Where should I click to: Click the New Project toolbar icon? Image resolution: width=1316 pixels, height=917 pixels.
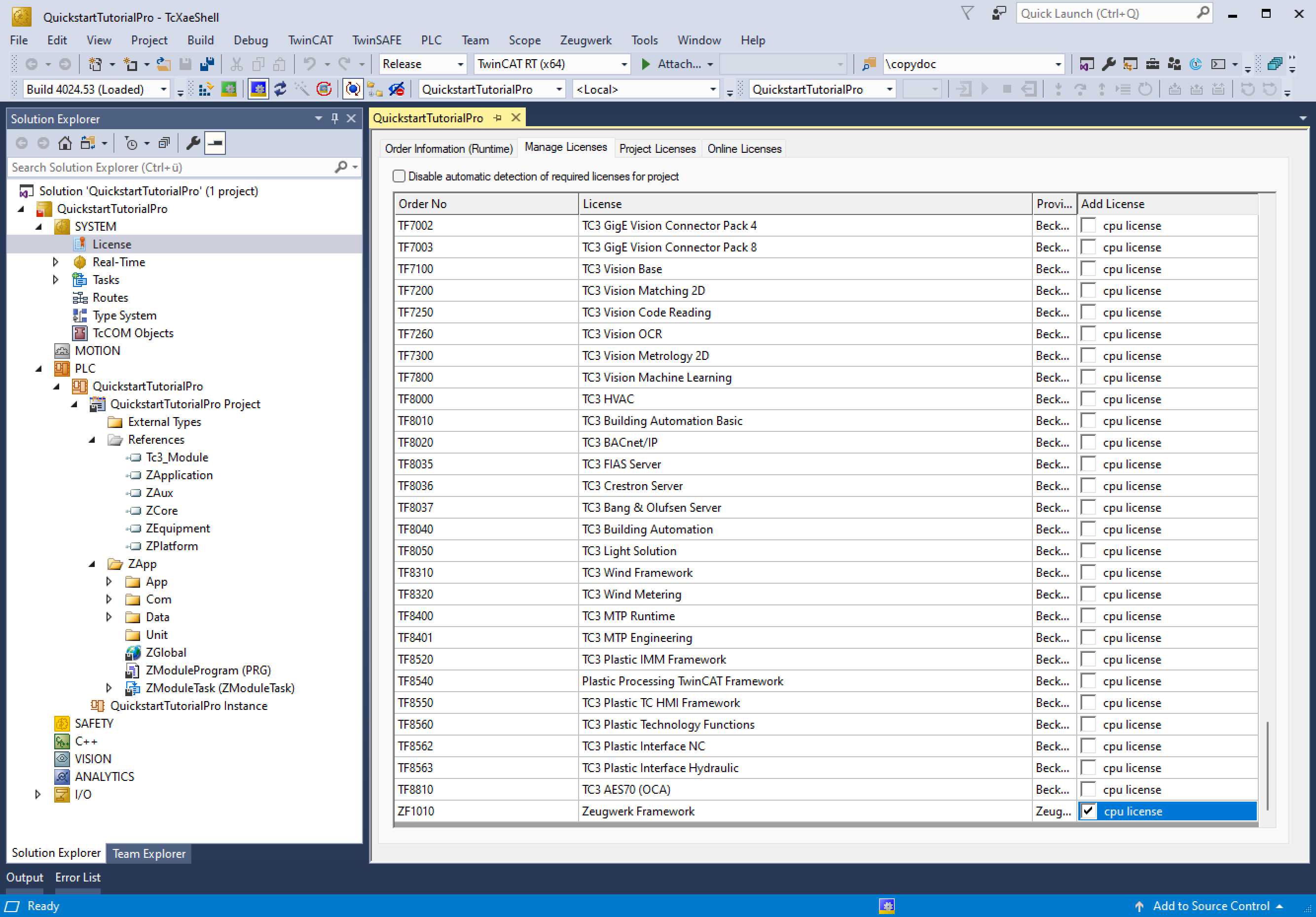tap(95, 64)
